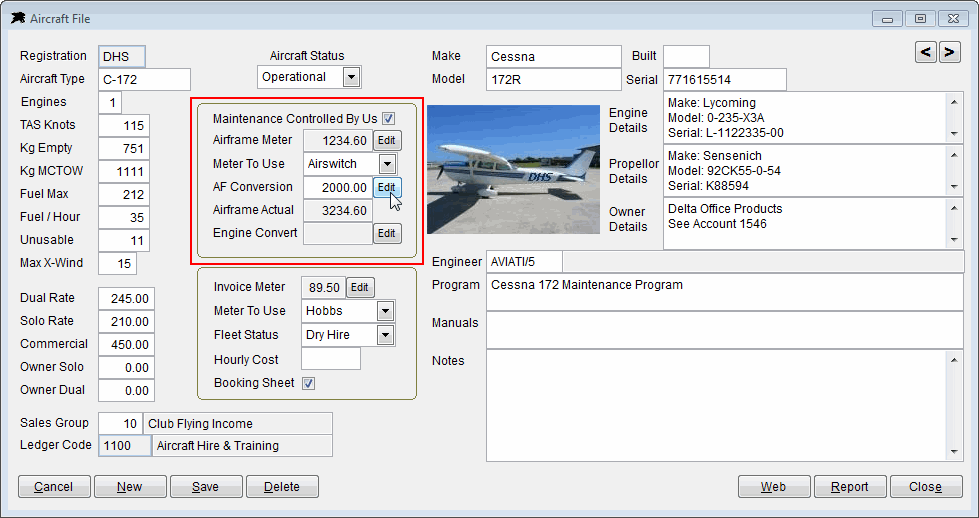Image resolution: width=979 pixels, height=518 pixels.
Task: Click the Owner Dual field
Action: [x=126, y=391]
